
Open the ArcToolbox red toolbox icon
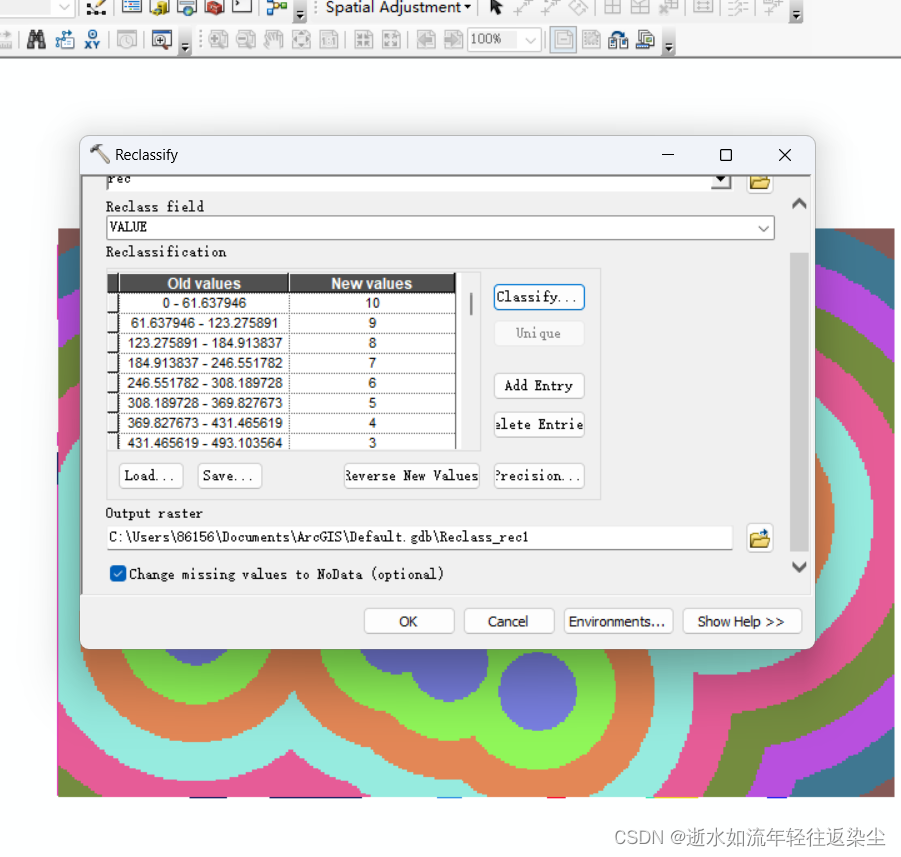point(214,7)
